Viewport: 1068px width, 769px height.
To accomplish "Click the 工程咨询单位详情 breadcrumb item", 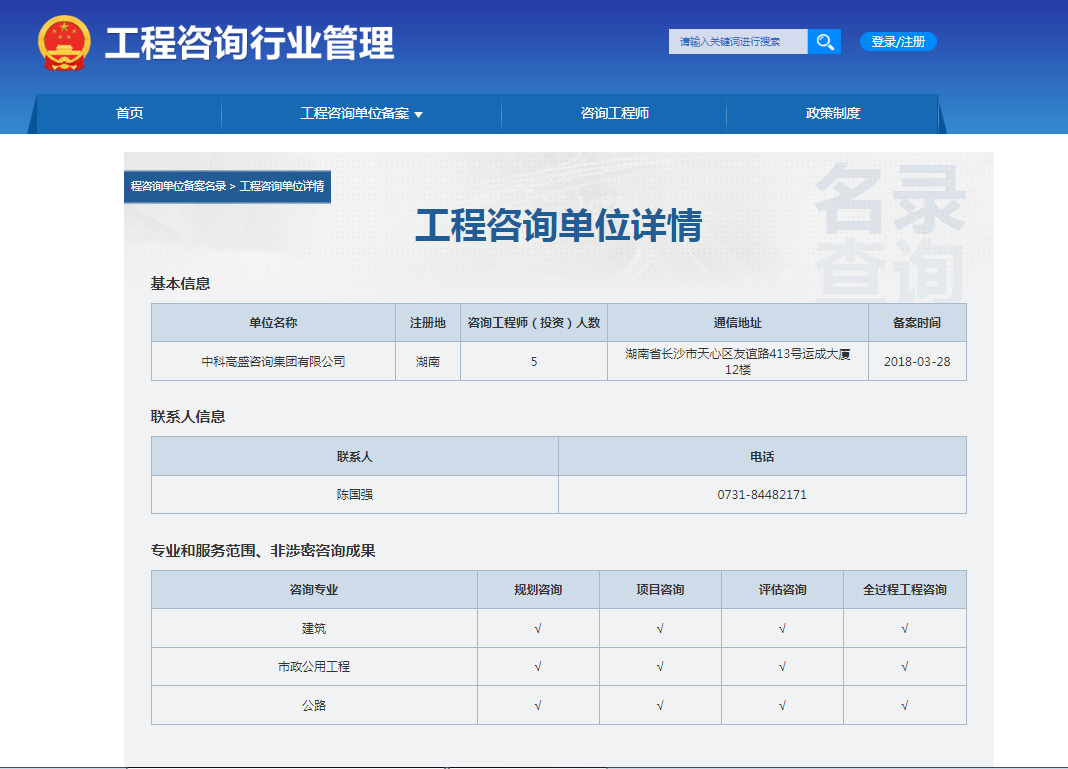I will click(282, 186).
